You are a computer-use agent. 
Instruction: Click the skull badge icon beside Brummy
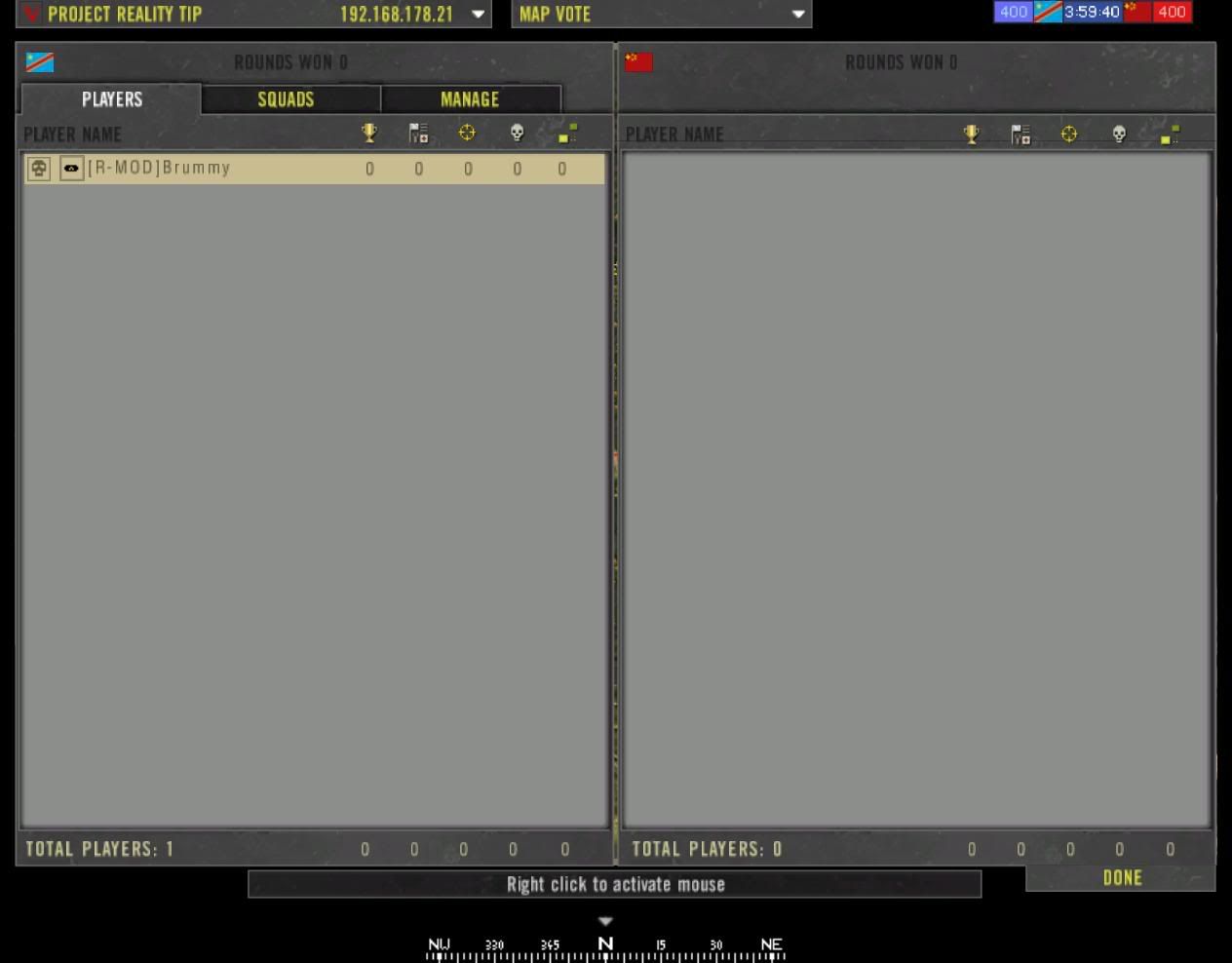pos(39,169)
